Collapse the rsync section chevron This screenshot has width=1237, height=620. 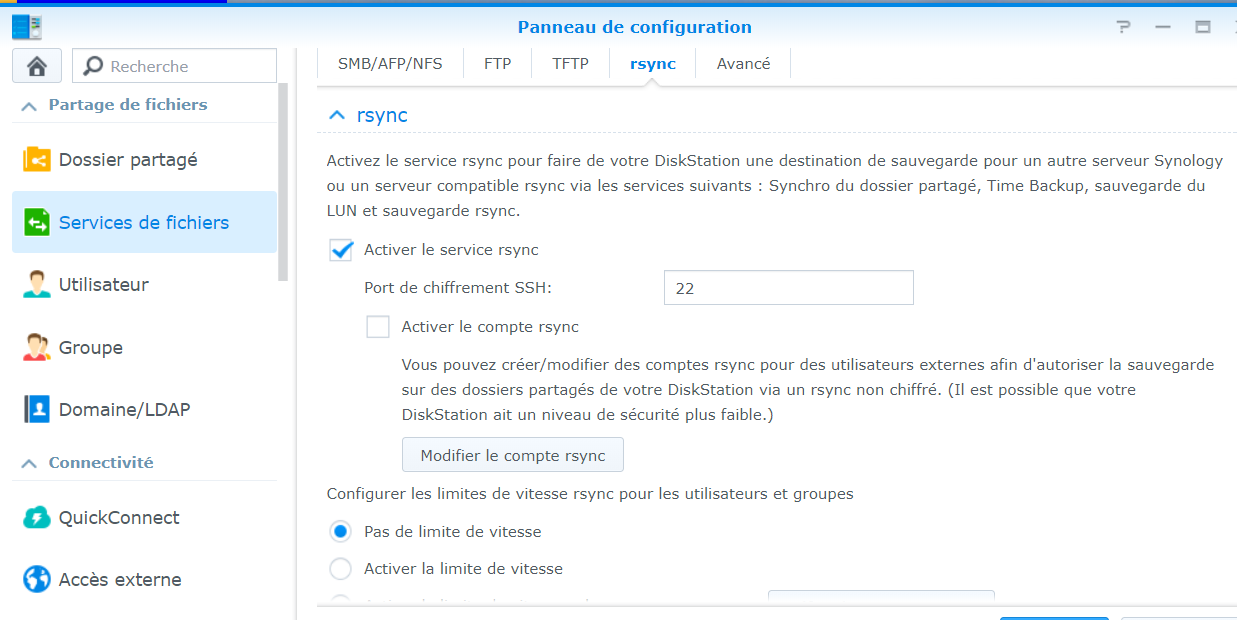[337, 115]
